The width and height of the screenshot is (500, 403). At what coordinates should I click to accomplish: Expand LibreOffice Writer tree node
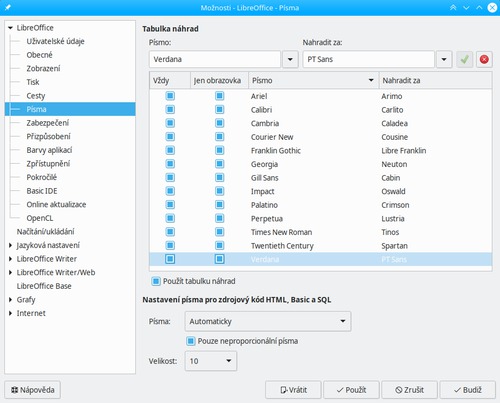pyautogui.click(x=10, y=259)
